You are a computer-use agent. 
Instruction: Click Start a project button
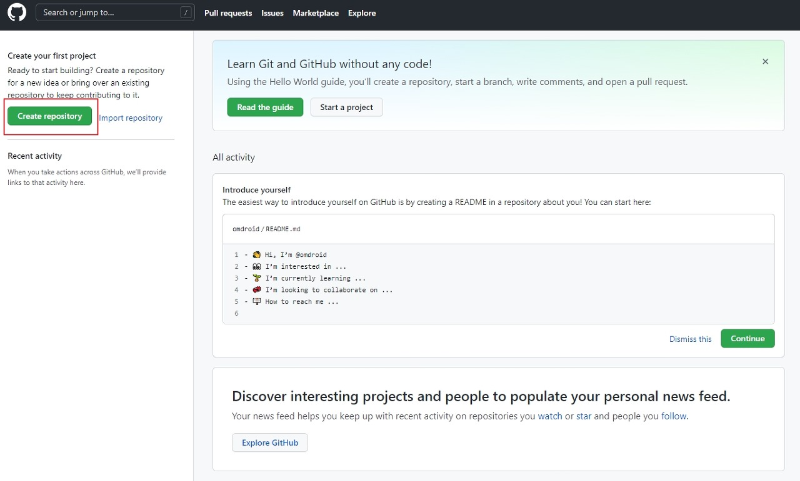pyautogui.click(x=346, y=107)
